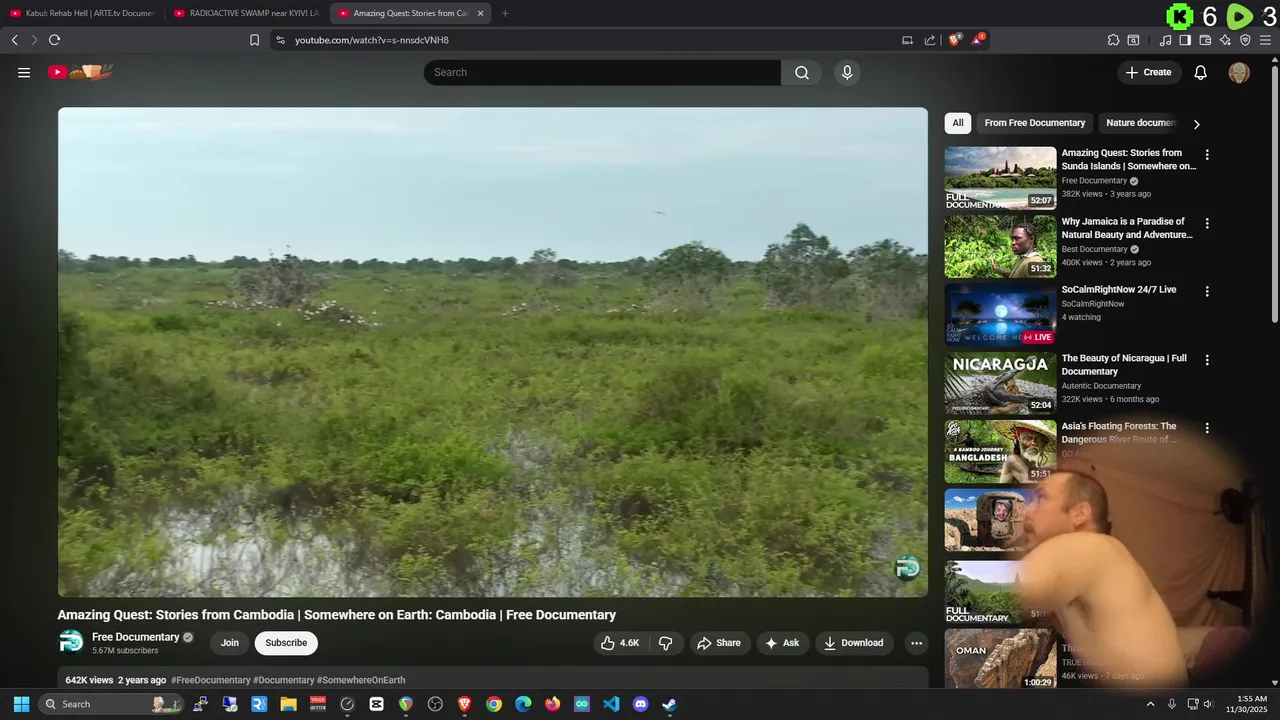Viewport: 1280px width, 720px height.
Task: Open Why Jamaica is a Paradise thumbnail
Action: [1000, 246]
